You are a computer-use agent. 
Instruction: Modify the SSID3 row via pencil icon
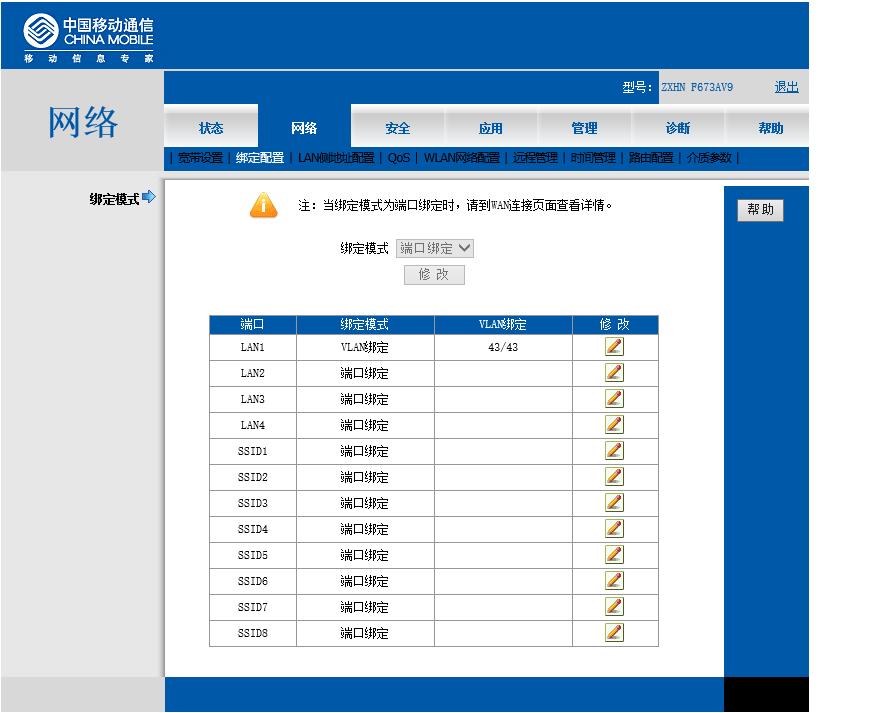coord(614,503)
